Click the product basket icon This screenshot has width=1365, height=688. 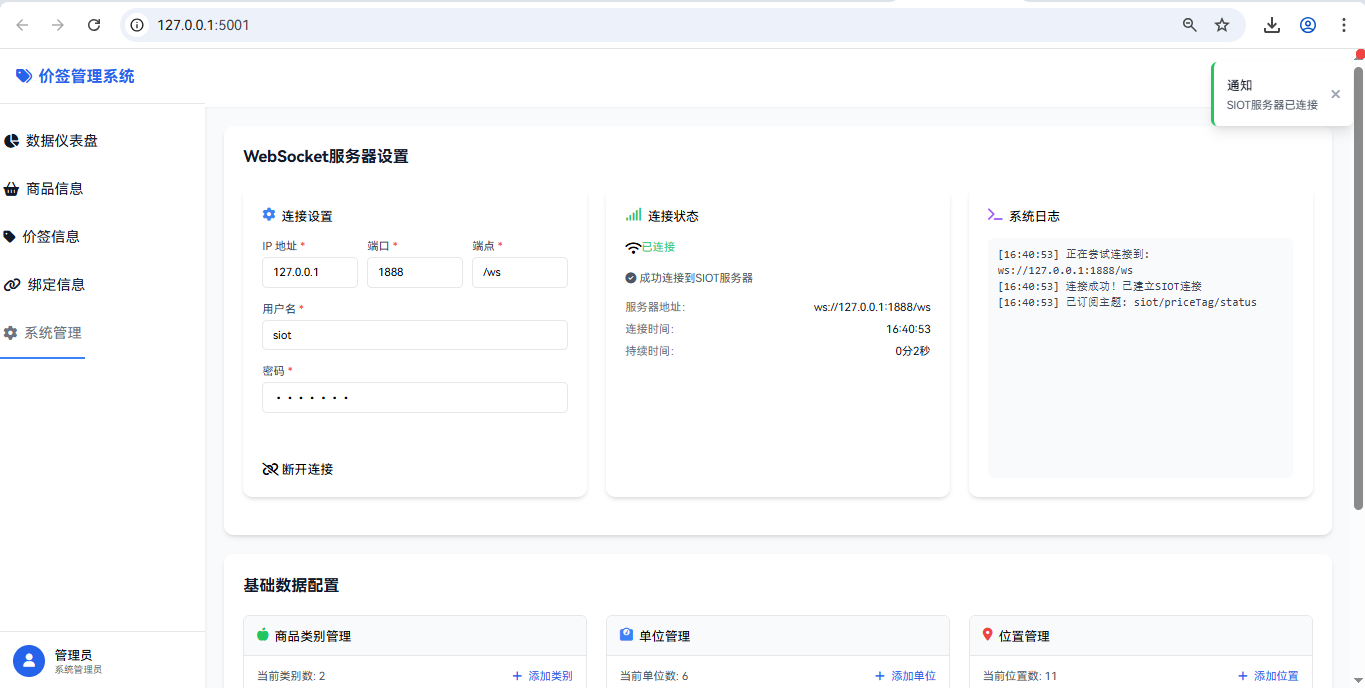click(11, 189)
